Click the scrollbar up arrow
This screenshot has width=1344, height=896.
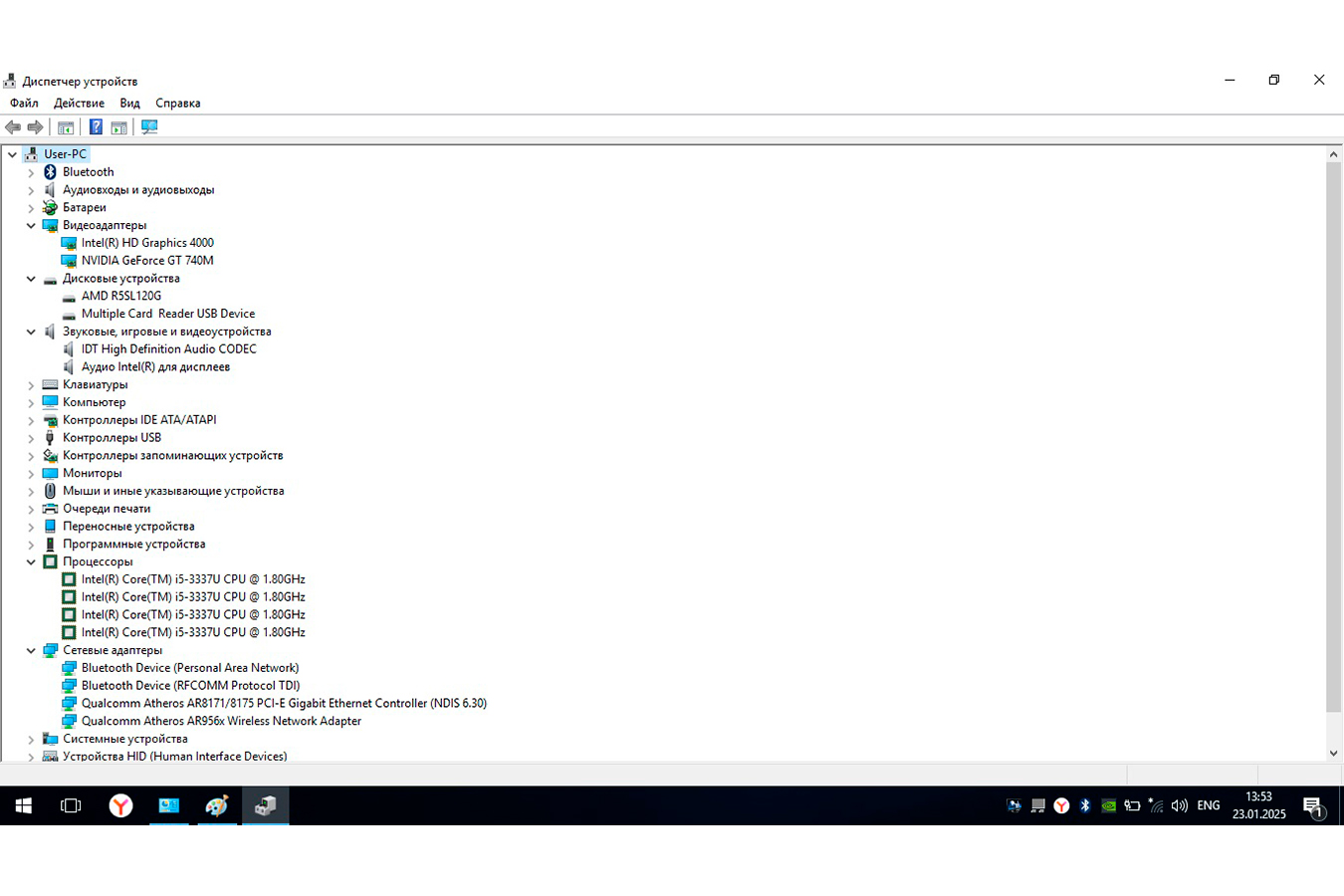pyautogui.click(x=1334, y=154)
